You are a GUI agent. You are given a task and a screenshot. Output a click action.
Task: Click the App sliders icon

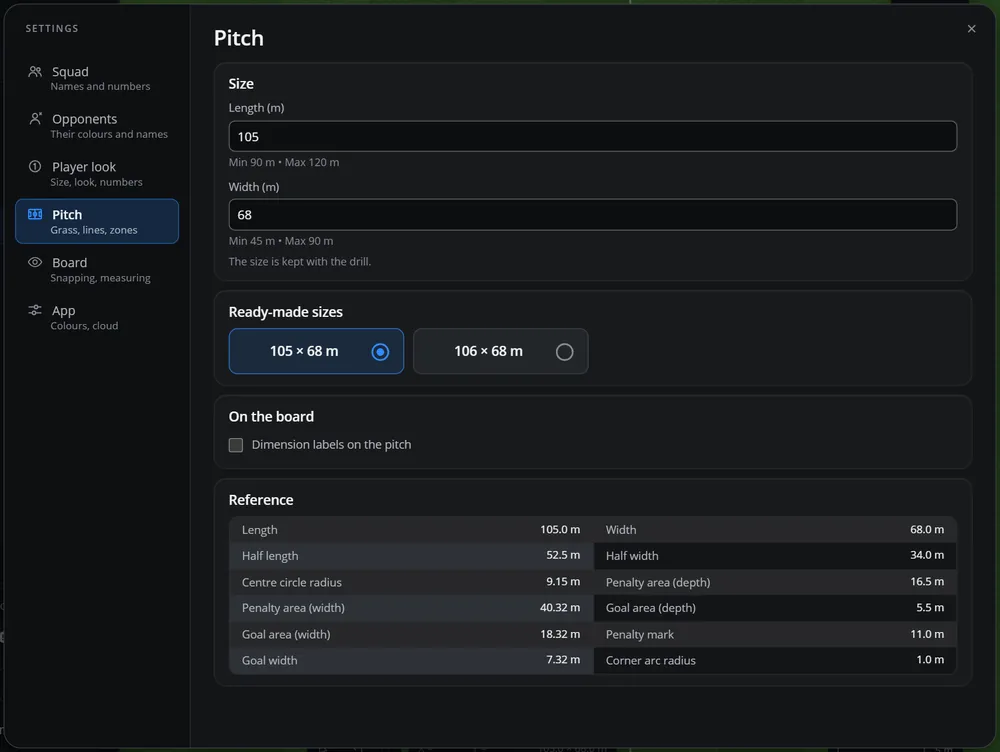pyautogui.click(x=35, y=310)
